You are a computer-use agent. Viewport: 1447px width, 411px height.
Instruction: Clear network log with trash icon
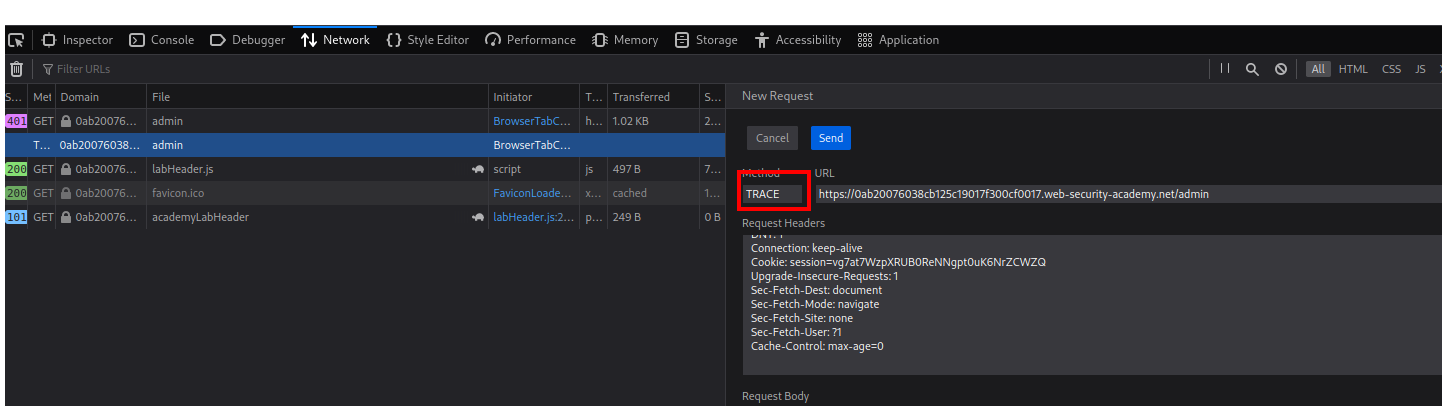point(16,69)
